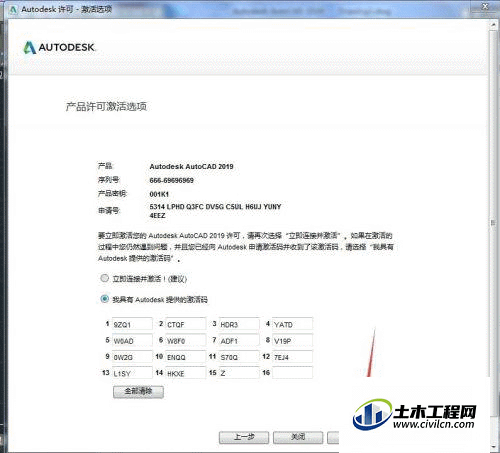Click activation code field 6 containing W8F0
The image size is (500, 453).
coord(186,340)
